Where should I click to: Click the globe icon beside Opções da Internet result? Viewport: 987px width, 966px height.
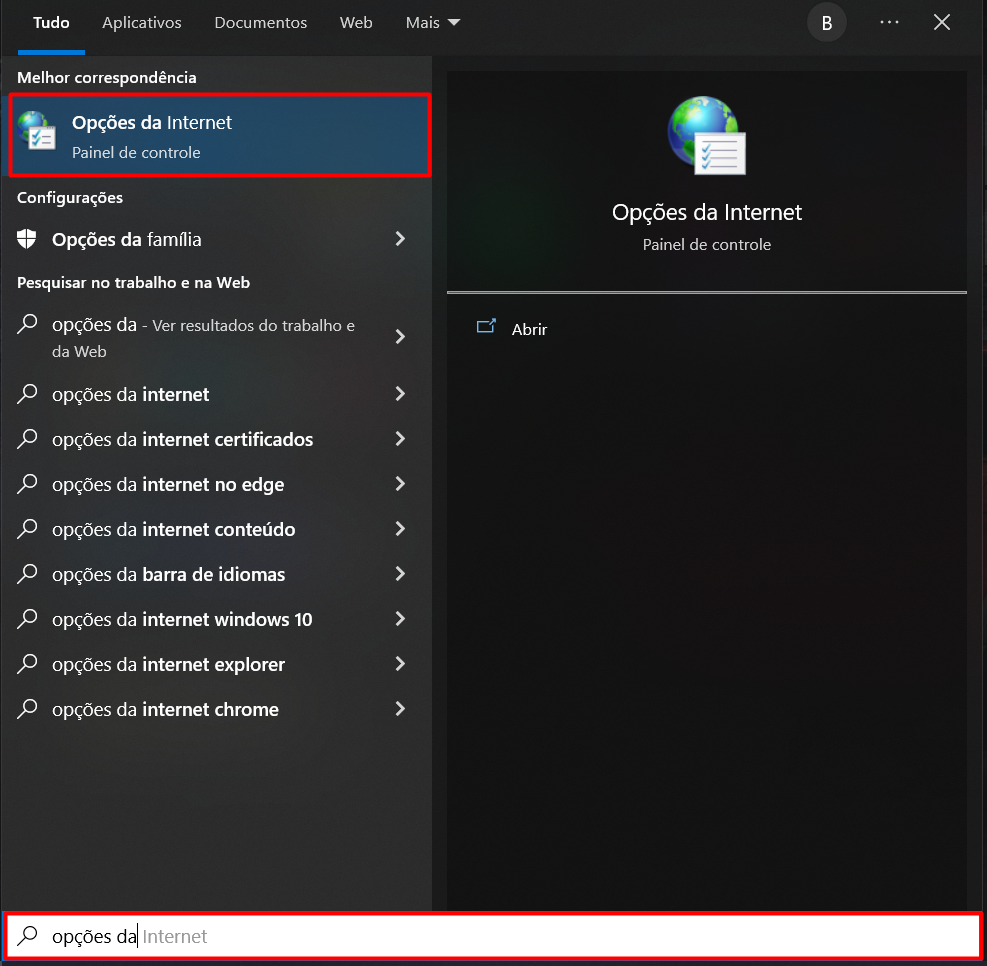pyautogui.click(x=37, y=130)
